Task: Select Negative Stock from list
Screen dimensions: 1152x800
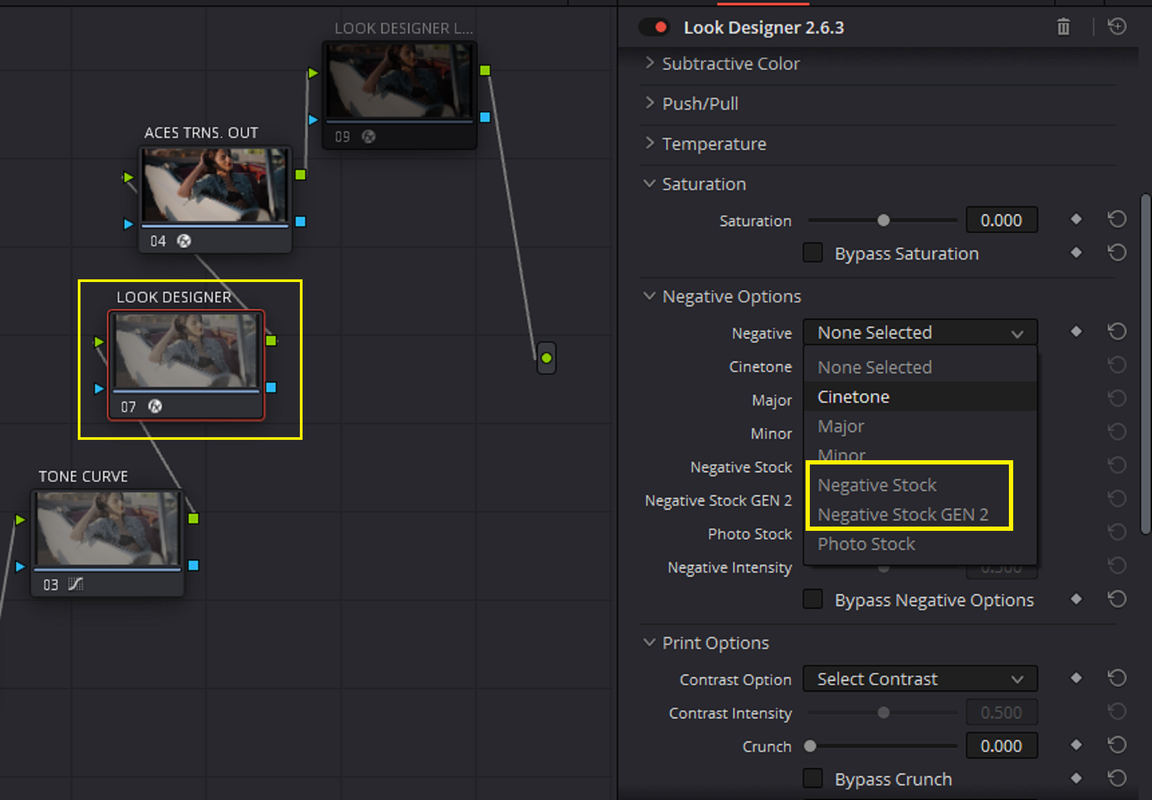Action: click(920, 485)
